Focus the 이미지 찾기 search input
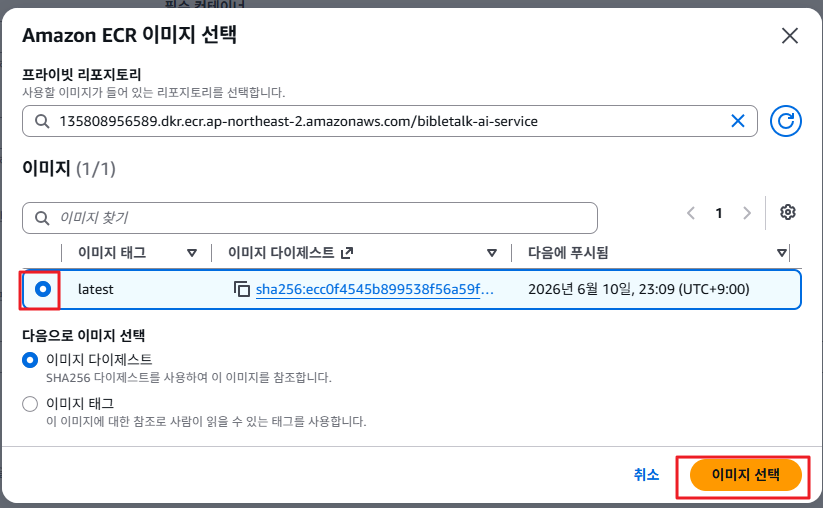Screen dimensions: 823x508 coord(310,218)
